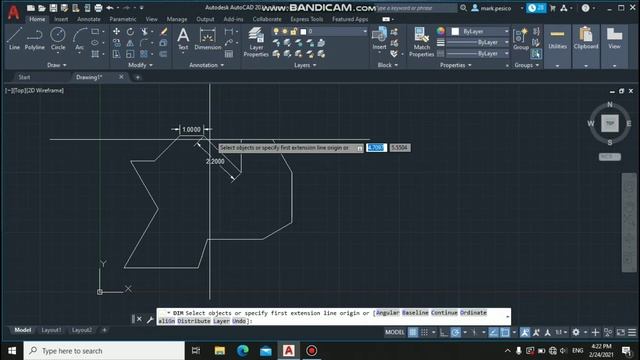This screenshot has height=360, width=640.
Task: Click the Undo arrow icon
Action: click(110, 8)
